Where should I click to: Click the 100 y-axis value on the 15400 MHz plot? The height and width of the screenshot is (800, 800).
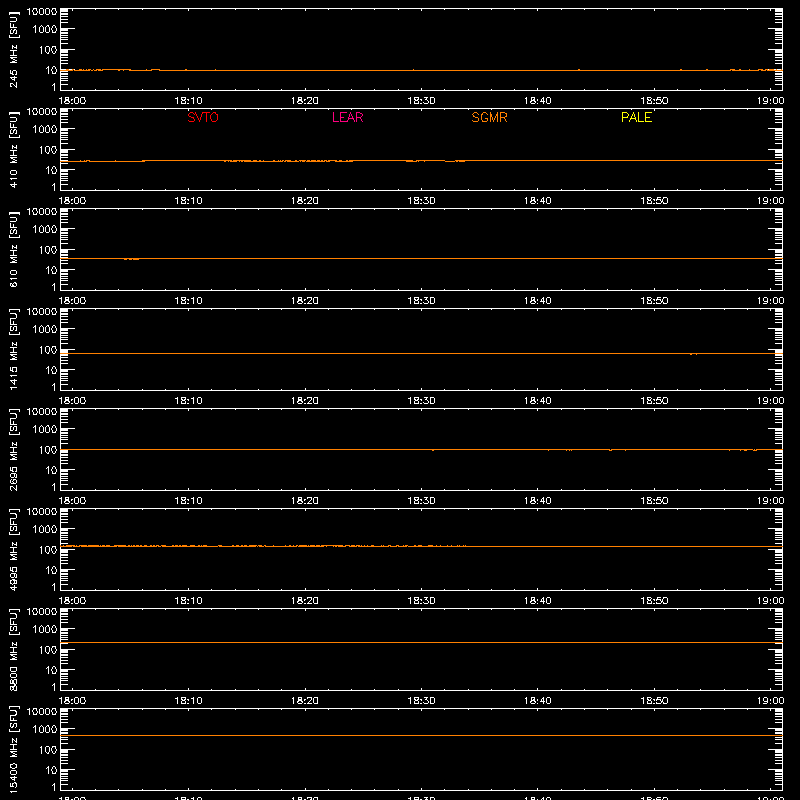(x=48, y=750)
